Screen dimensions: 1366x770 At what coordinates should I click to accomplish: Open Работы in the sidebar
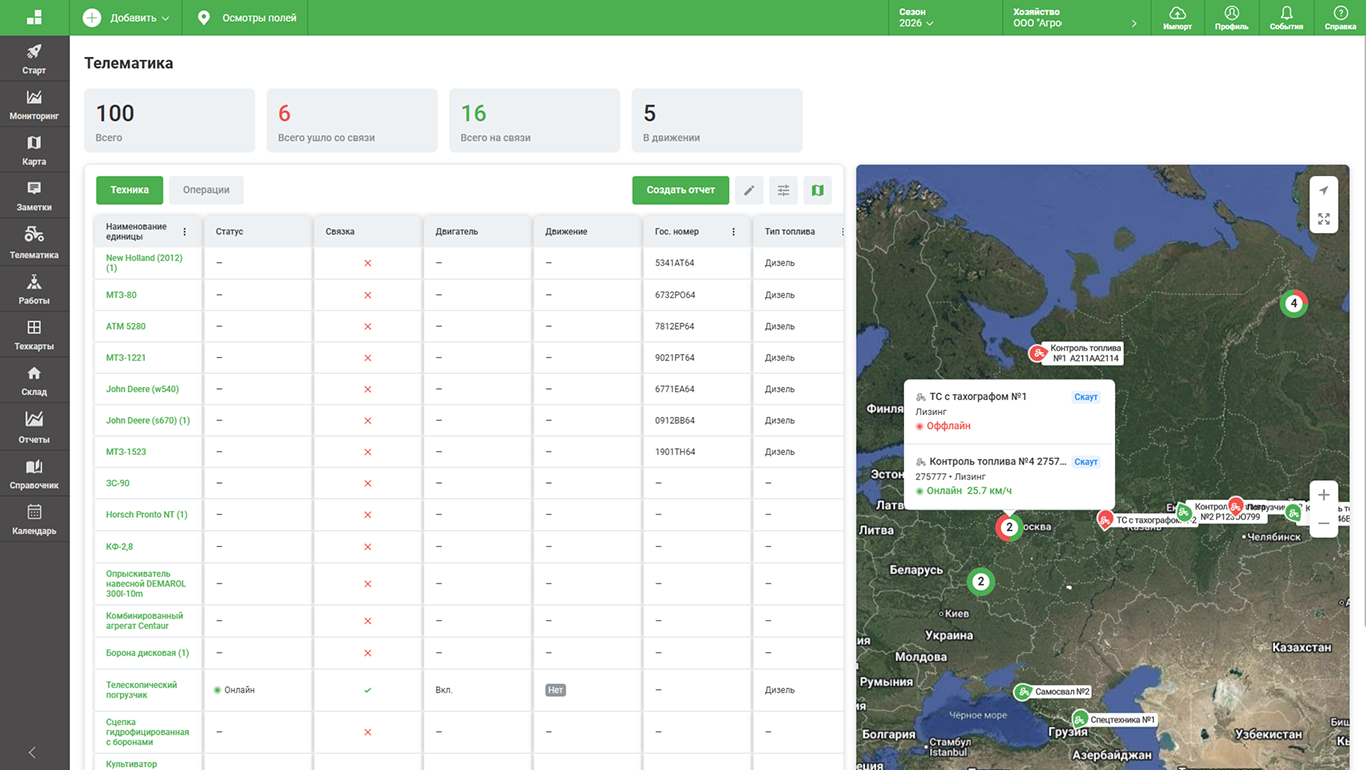pos(34,289)
